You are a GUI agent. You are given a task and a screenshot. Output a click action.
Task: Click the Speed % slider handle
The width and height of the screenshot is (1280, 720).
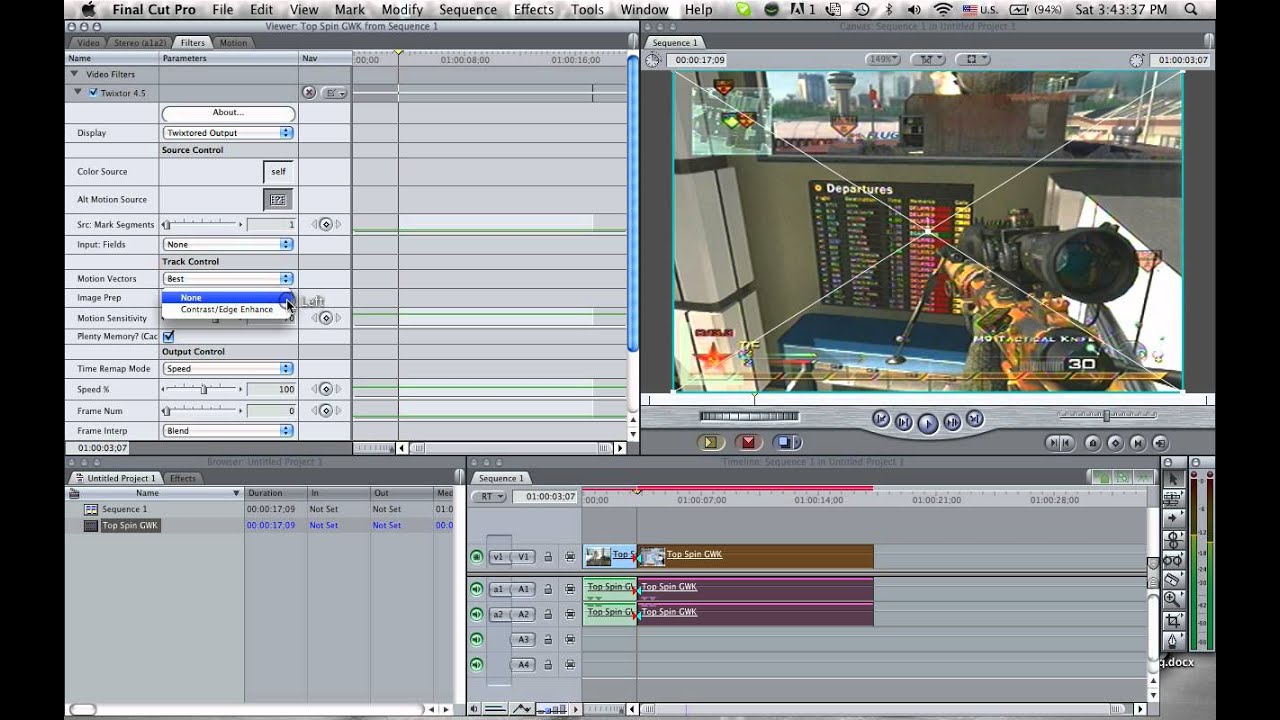click(x=204, y=389)
